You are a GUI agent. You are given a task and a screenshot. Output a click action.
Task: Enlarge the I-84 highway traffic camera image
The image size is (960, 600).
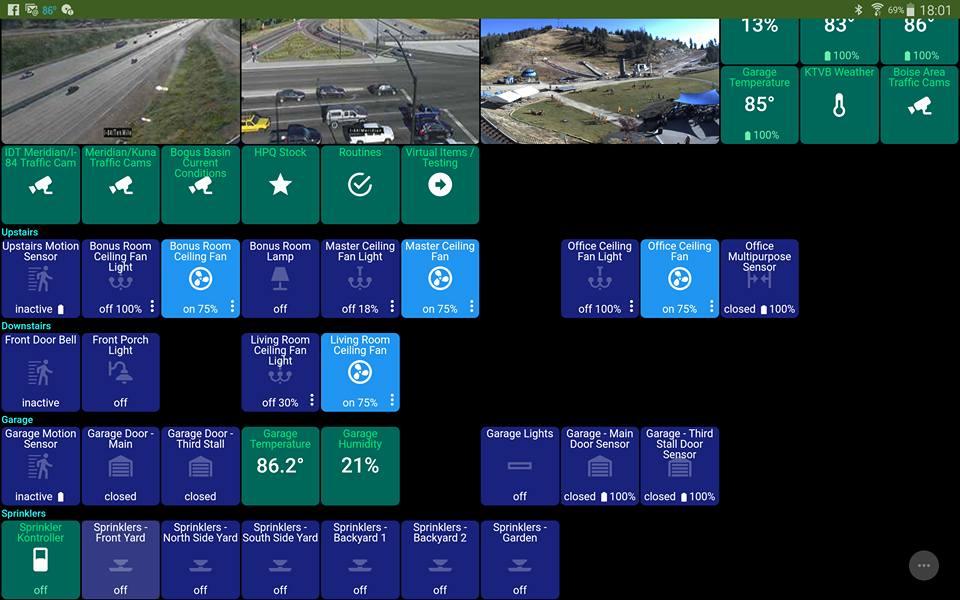pos(121,81)
